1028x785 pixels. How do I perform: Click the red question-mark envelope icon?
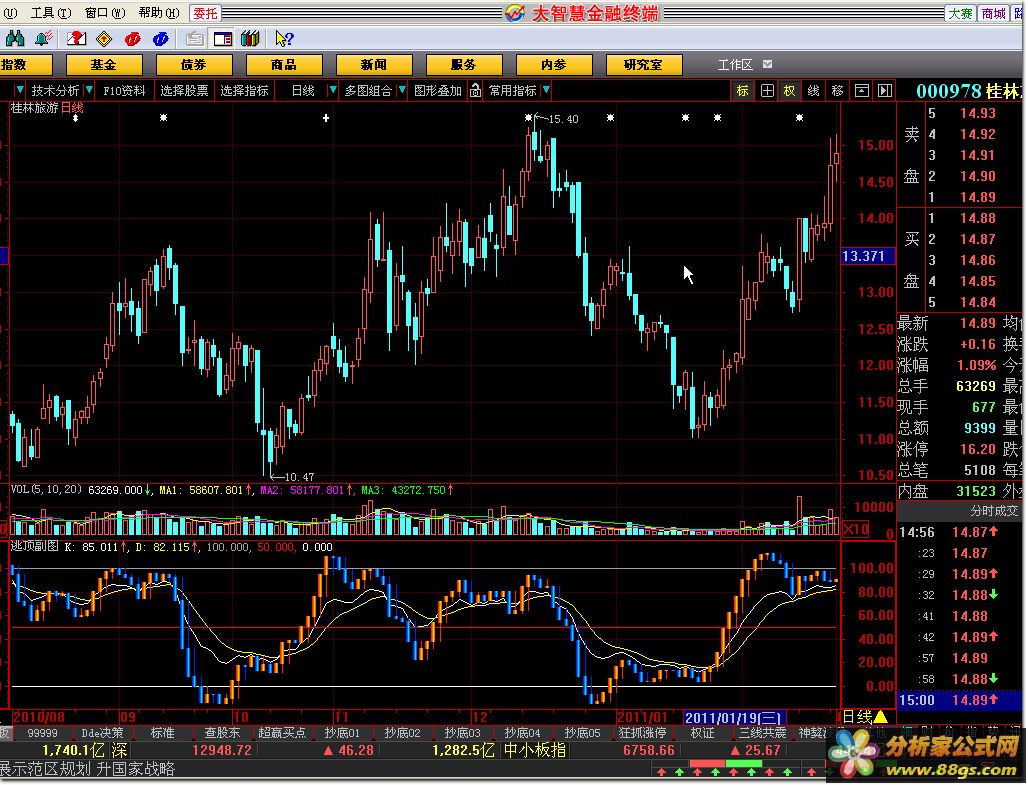(x=76, y=39)
